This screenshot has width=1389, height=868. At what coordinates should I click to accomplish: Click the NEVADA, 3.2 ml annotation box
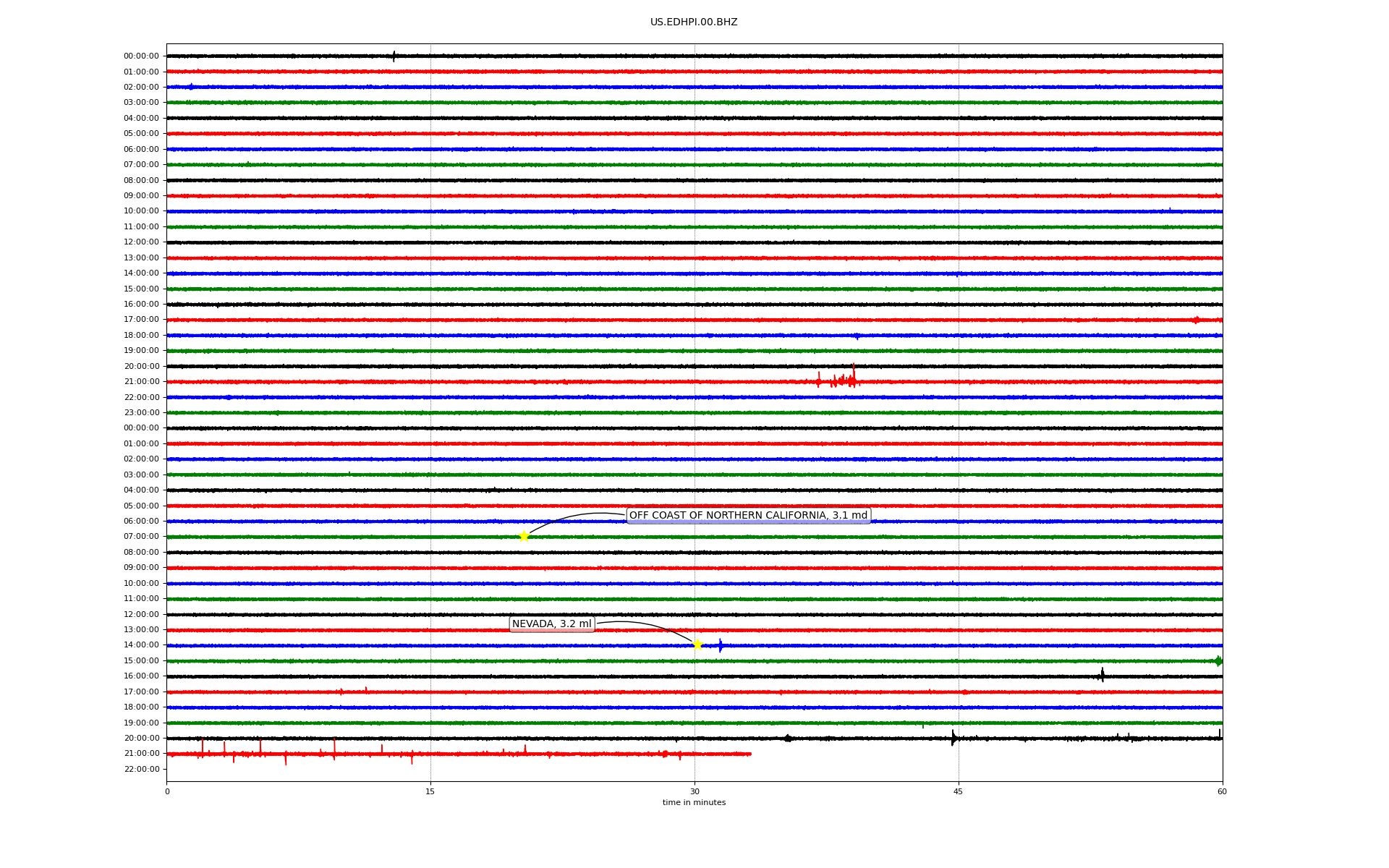552,624
